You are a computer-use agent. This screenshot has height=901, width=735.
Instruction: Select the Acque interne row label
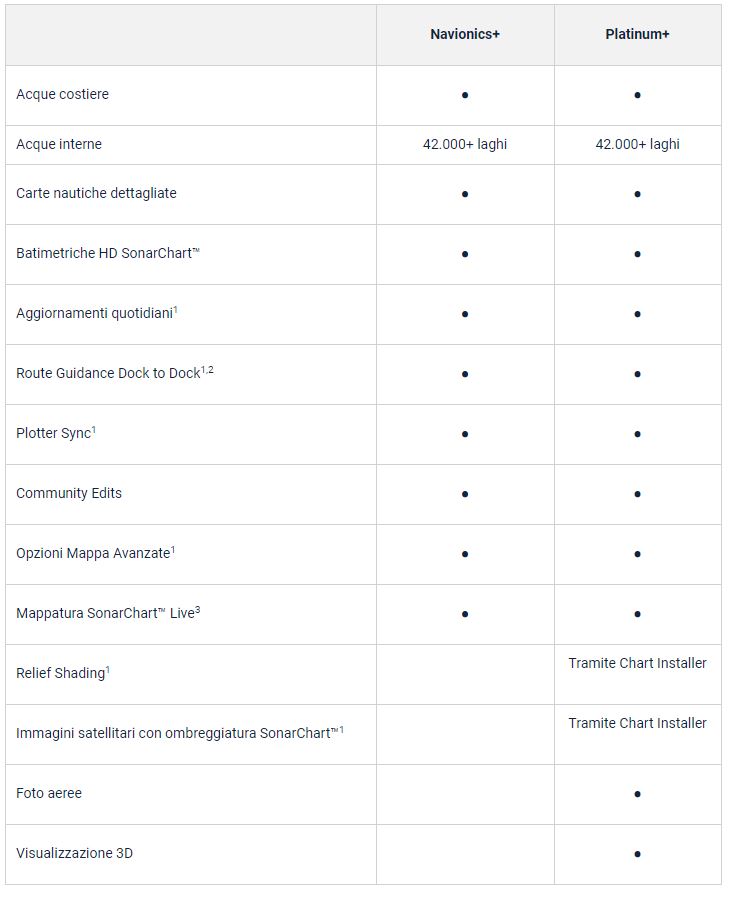[59, 144]
